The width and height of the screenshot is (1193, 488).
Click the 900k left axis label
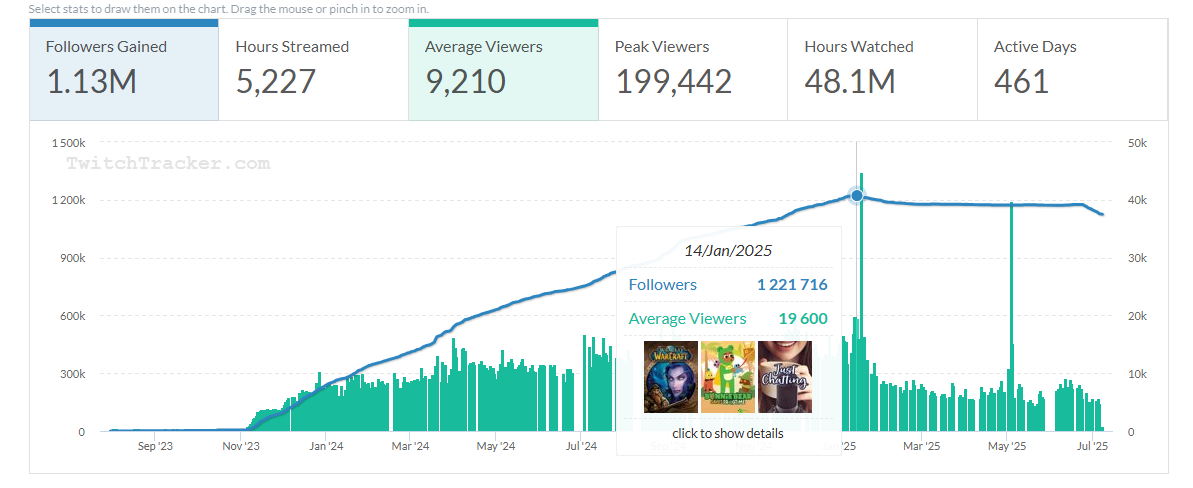(x=73, y=258)
